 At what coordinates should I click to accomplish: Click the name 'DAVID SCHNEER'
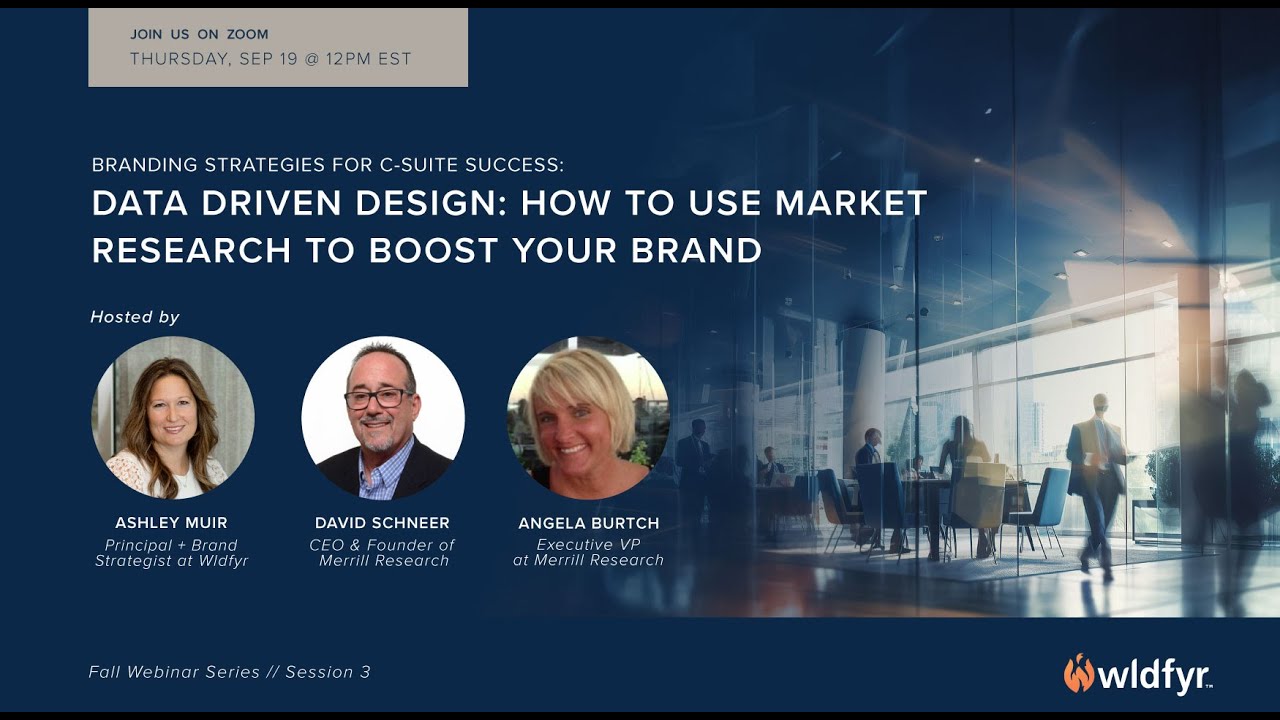pyautogui.click(x=382, y=523)
